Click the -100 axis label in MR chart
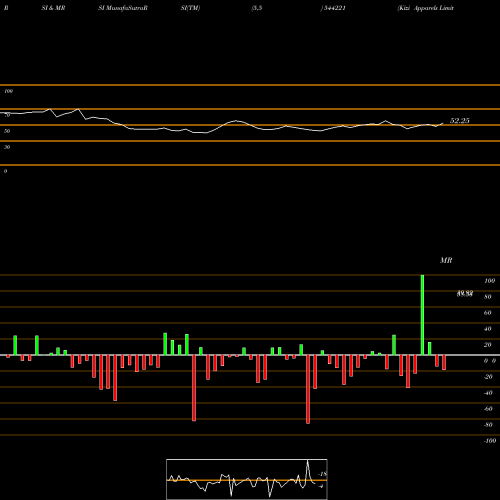Viewport: 500px width, 500px height. pyautogui.click(x=490, y=441)
